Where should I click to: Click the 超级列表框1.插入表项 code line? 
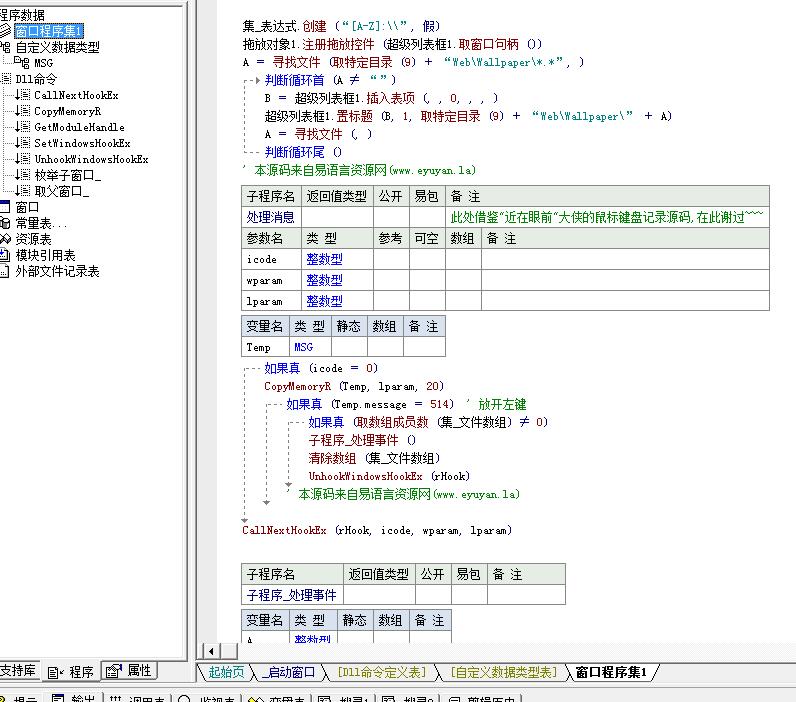click(381, 98)
